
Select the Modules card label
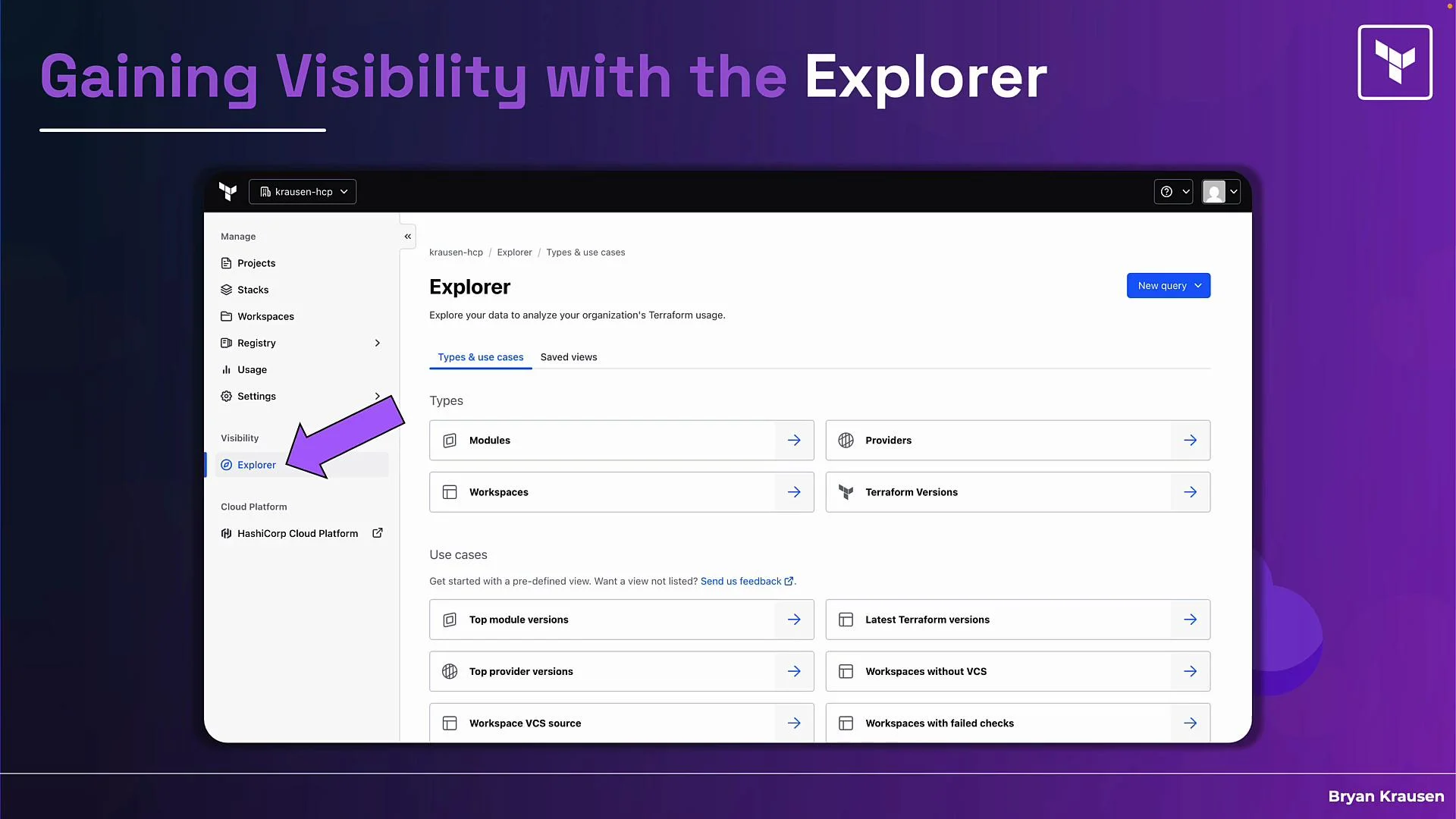click(x=489, y=441)
